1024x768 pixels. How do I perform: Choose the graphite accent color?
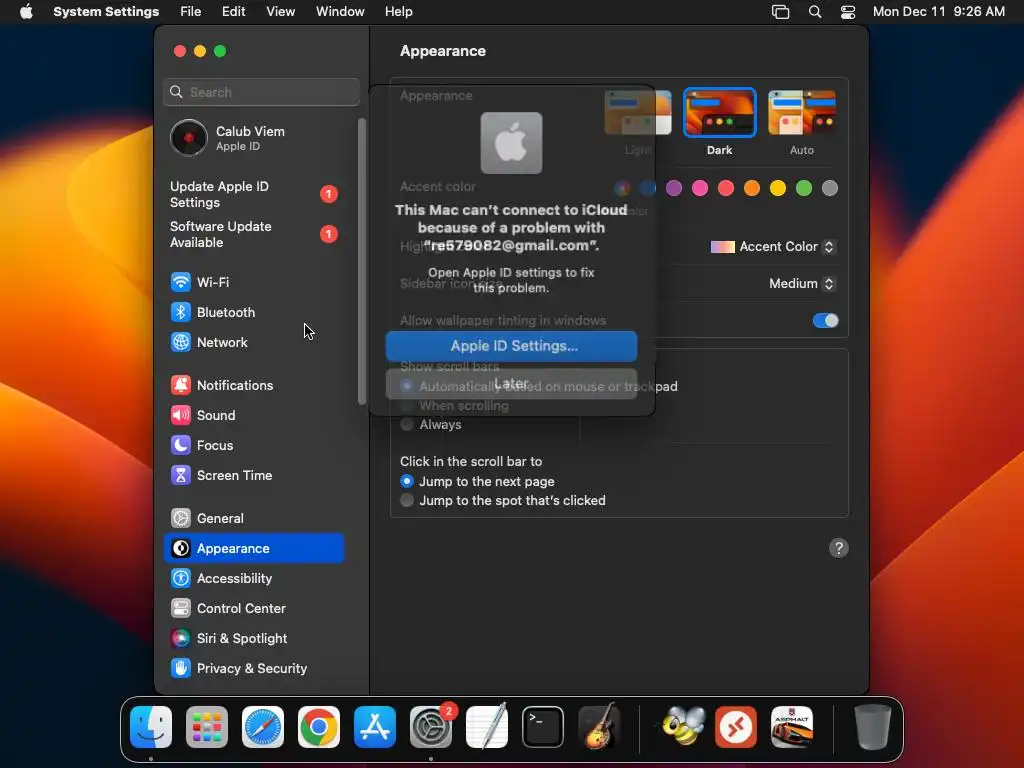[830, 189]
